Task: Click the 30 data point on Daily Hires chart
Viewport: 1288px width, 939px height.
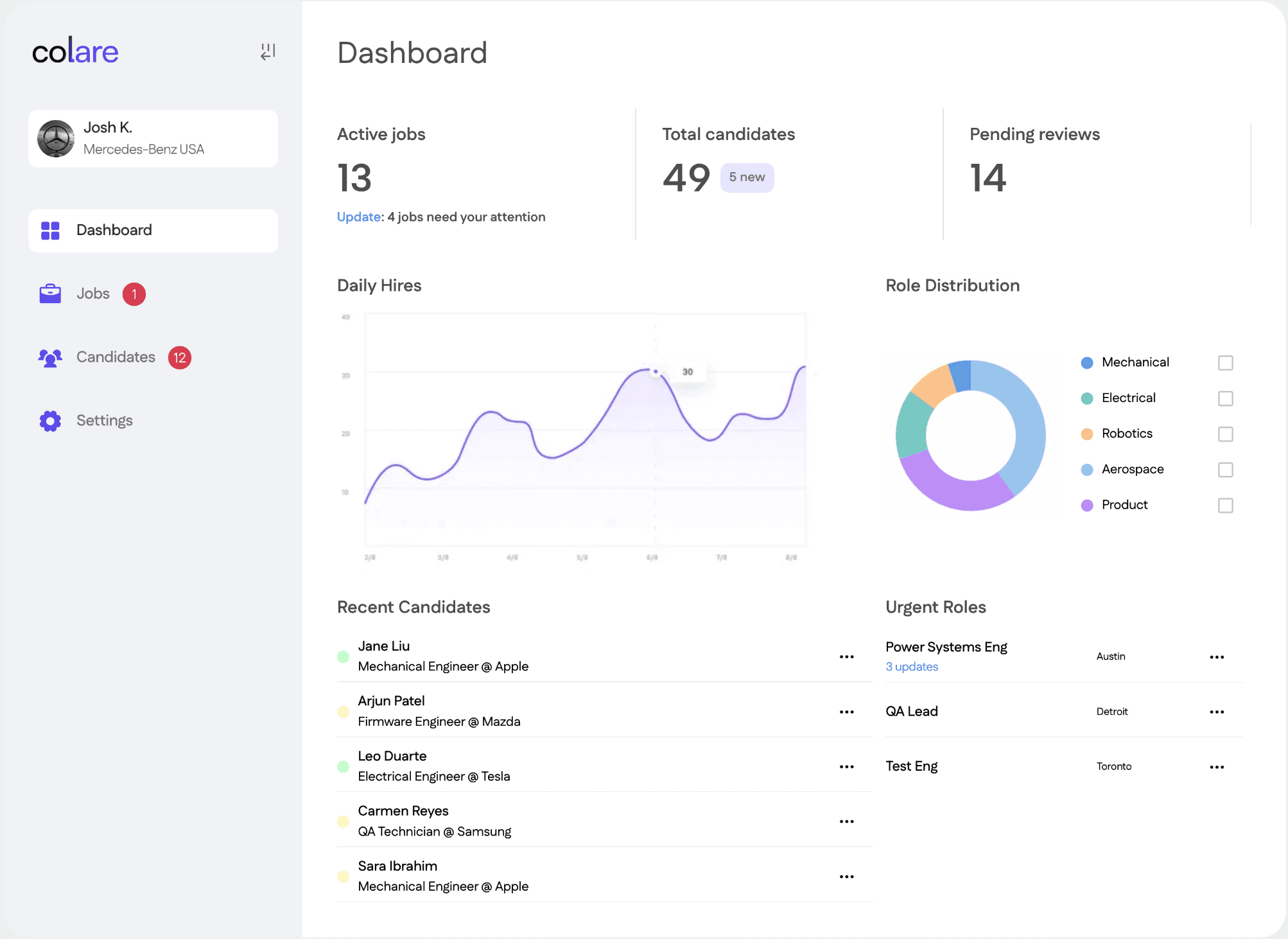Action: (x=656, y=371)
